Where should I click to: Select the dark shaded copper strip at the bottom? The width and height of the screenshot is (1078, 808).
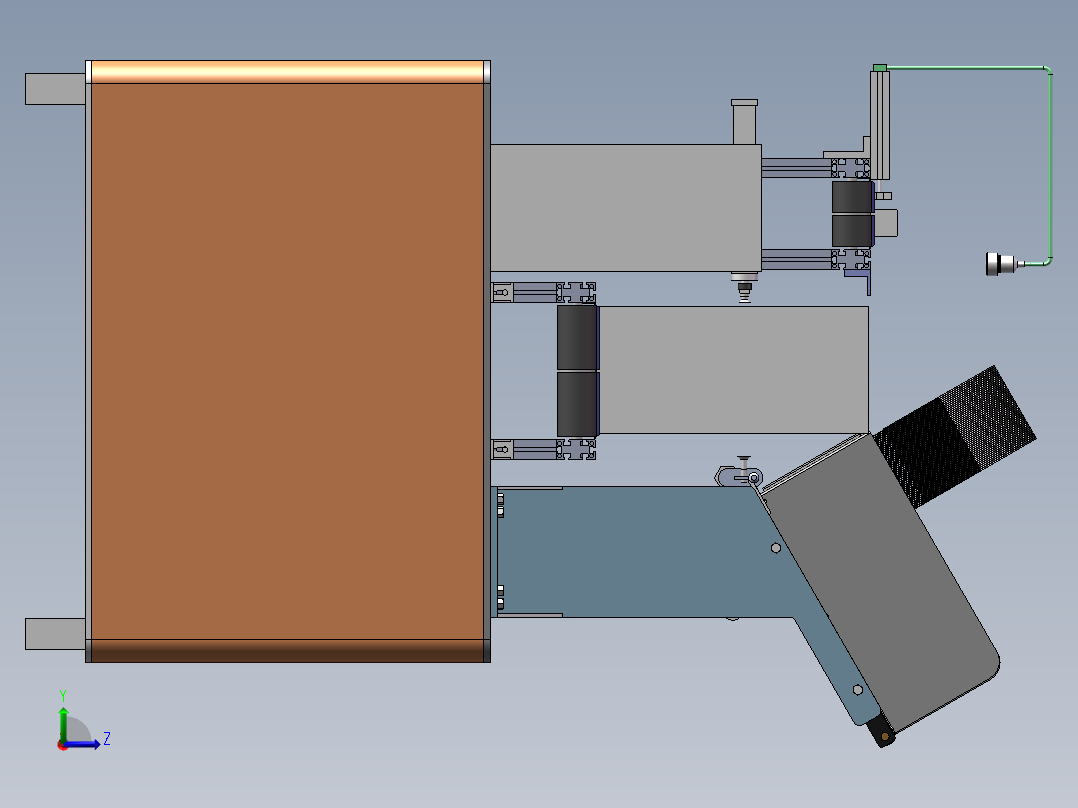[287, 651]
